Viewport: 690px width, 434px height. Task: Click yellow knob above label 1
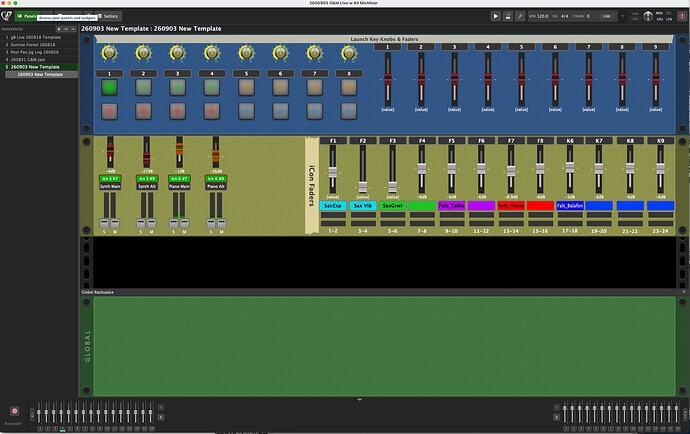(109, 53)
